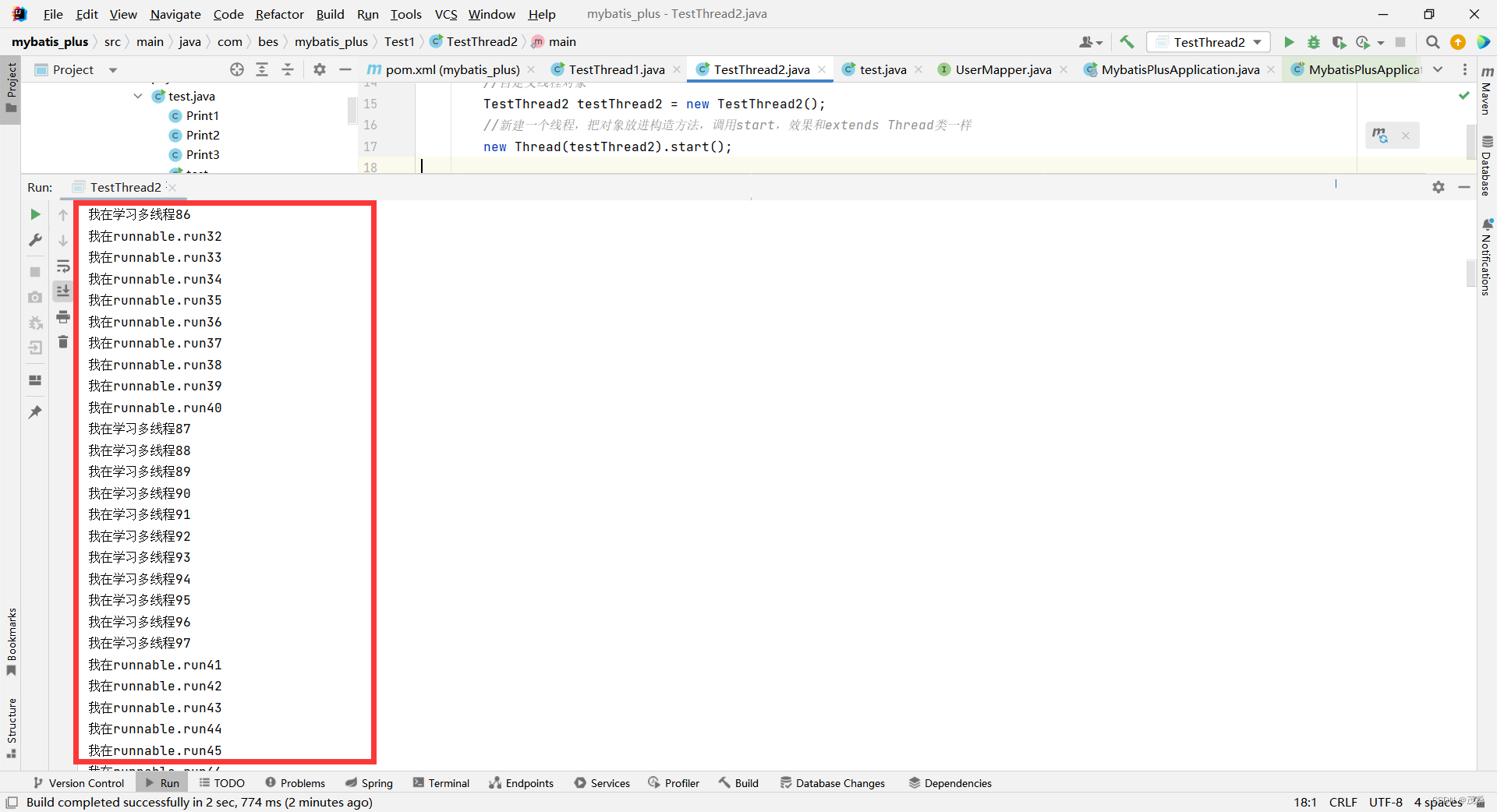Close the TestThread2 run tab
This screenshot has height=812, width=1497.
click(x=172, y=187)
